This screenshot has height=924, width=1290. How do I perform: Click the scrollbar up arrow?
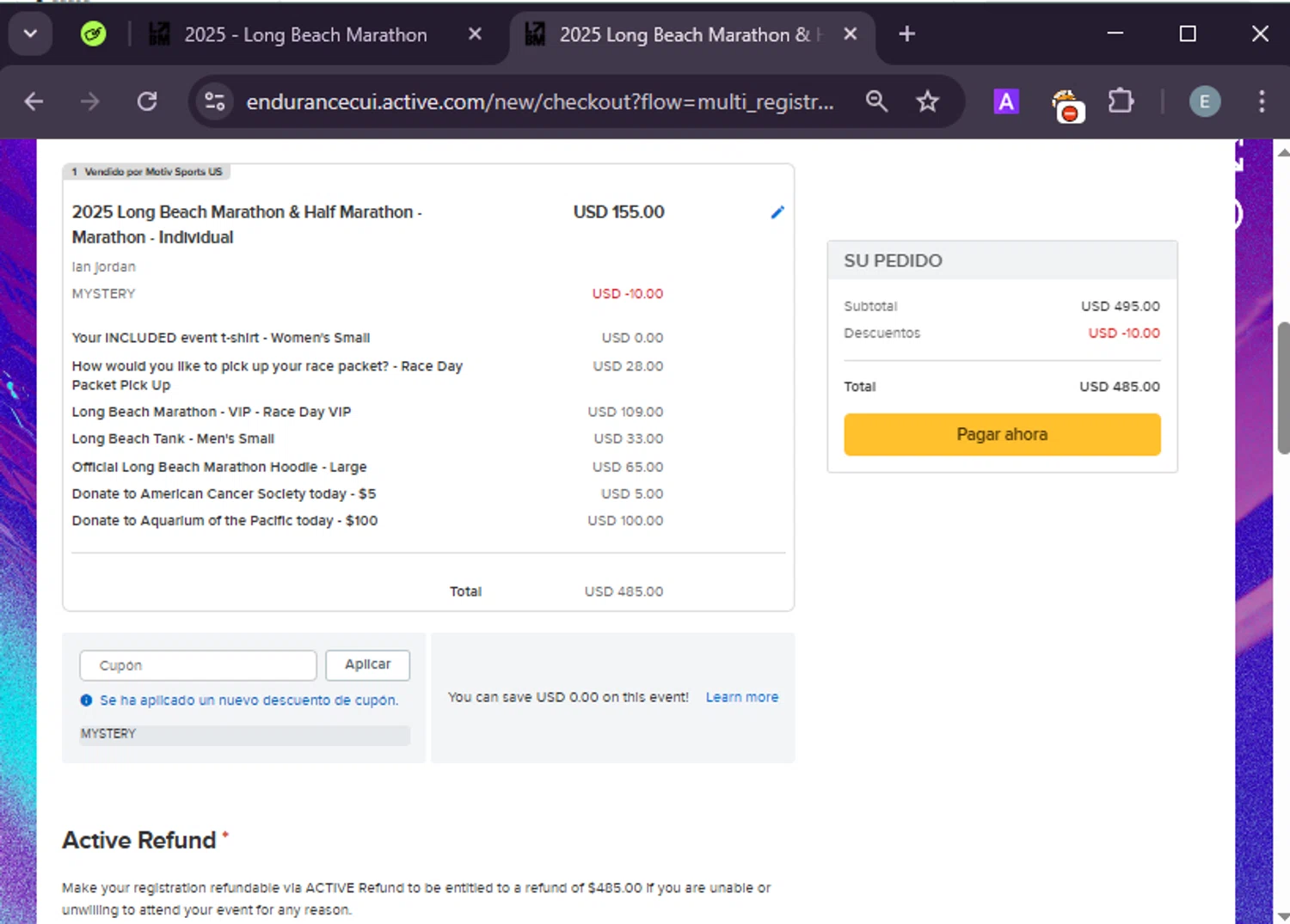pyautogui.click(x=1283, y=153)
